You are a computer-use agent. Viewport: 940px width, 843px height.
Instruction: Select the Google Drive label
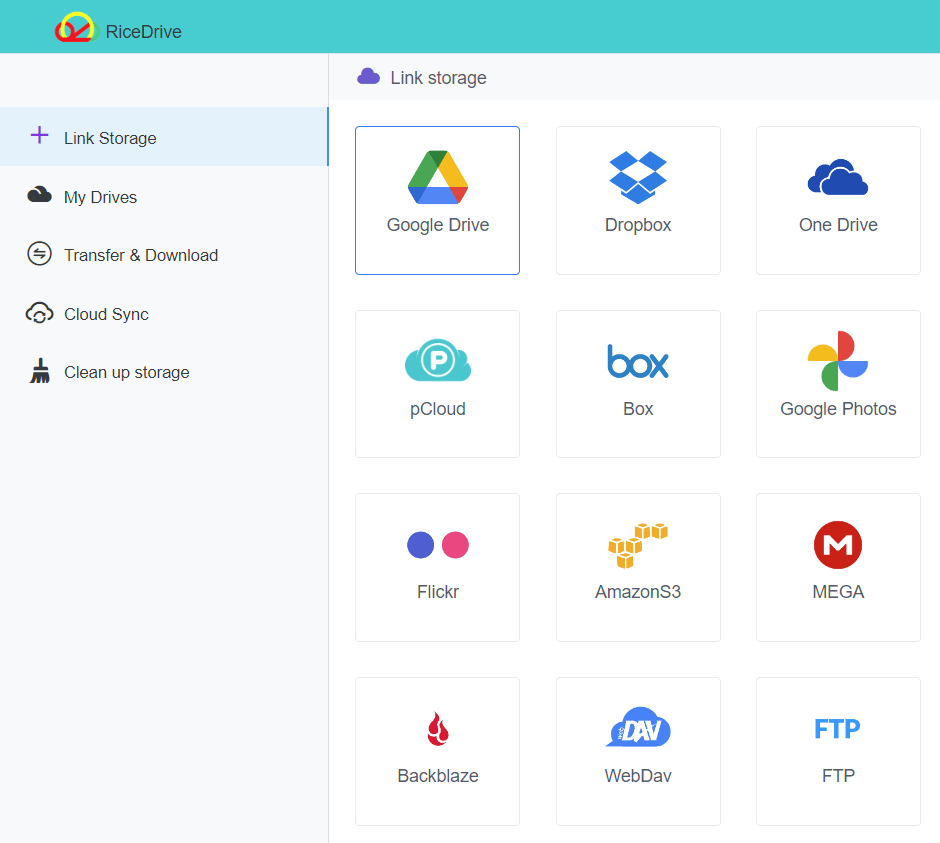coord(438,225)
